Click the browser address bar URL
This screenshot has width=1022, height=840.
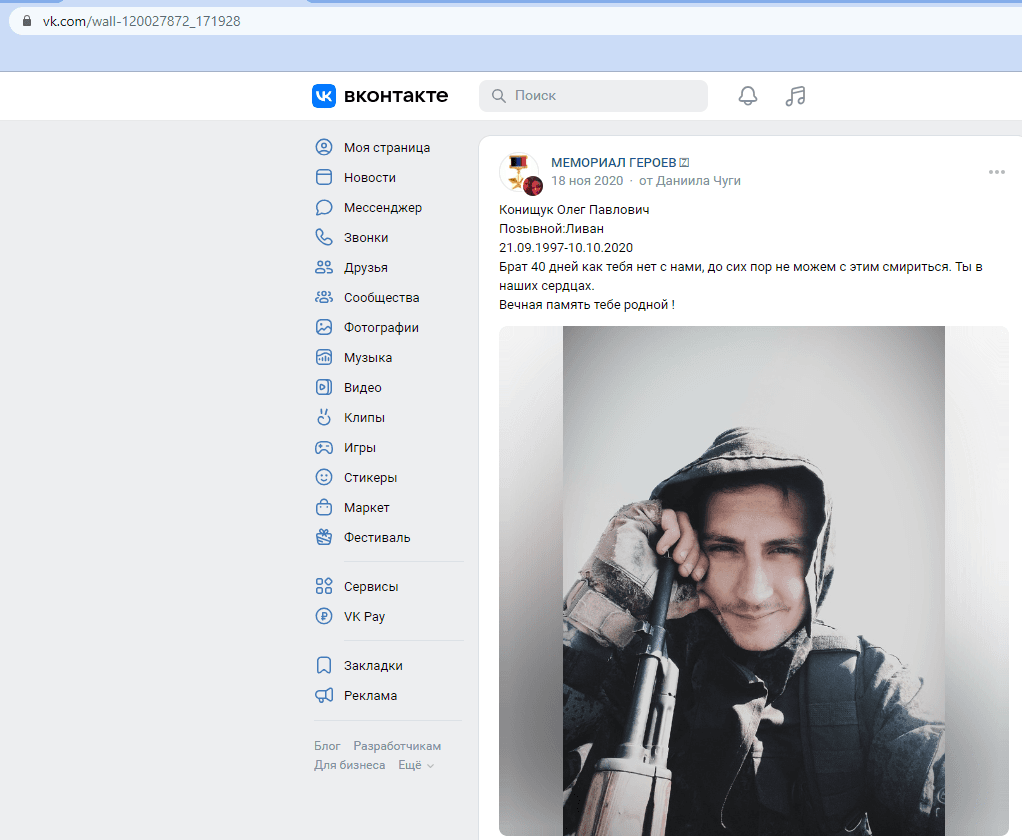click(141, 21)
